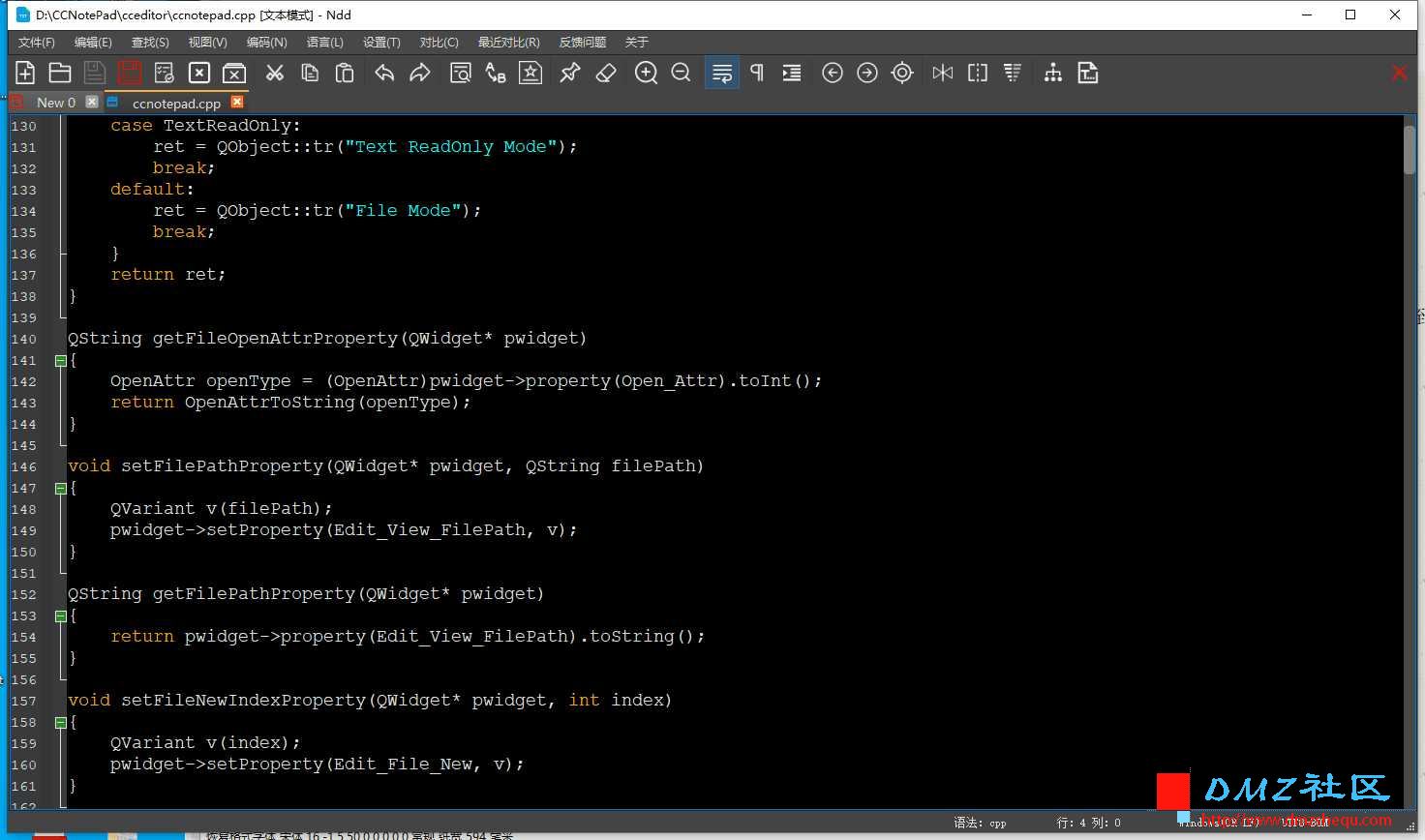Clear marks with eraser icon
1425x840 pixels.
click(606, 73)
